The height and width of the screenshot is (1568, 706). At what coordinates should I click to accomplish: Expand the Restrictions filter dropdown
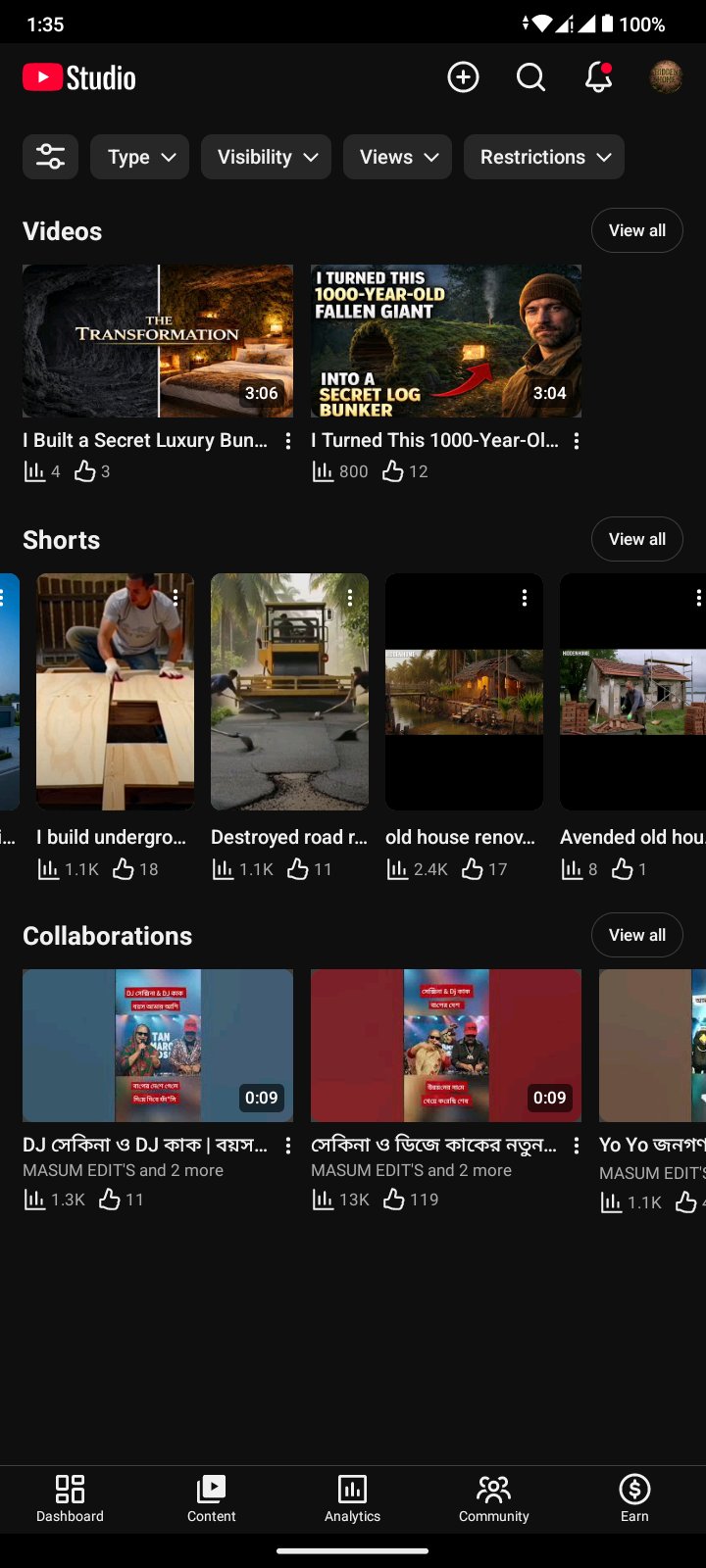tap(544, 157)
